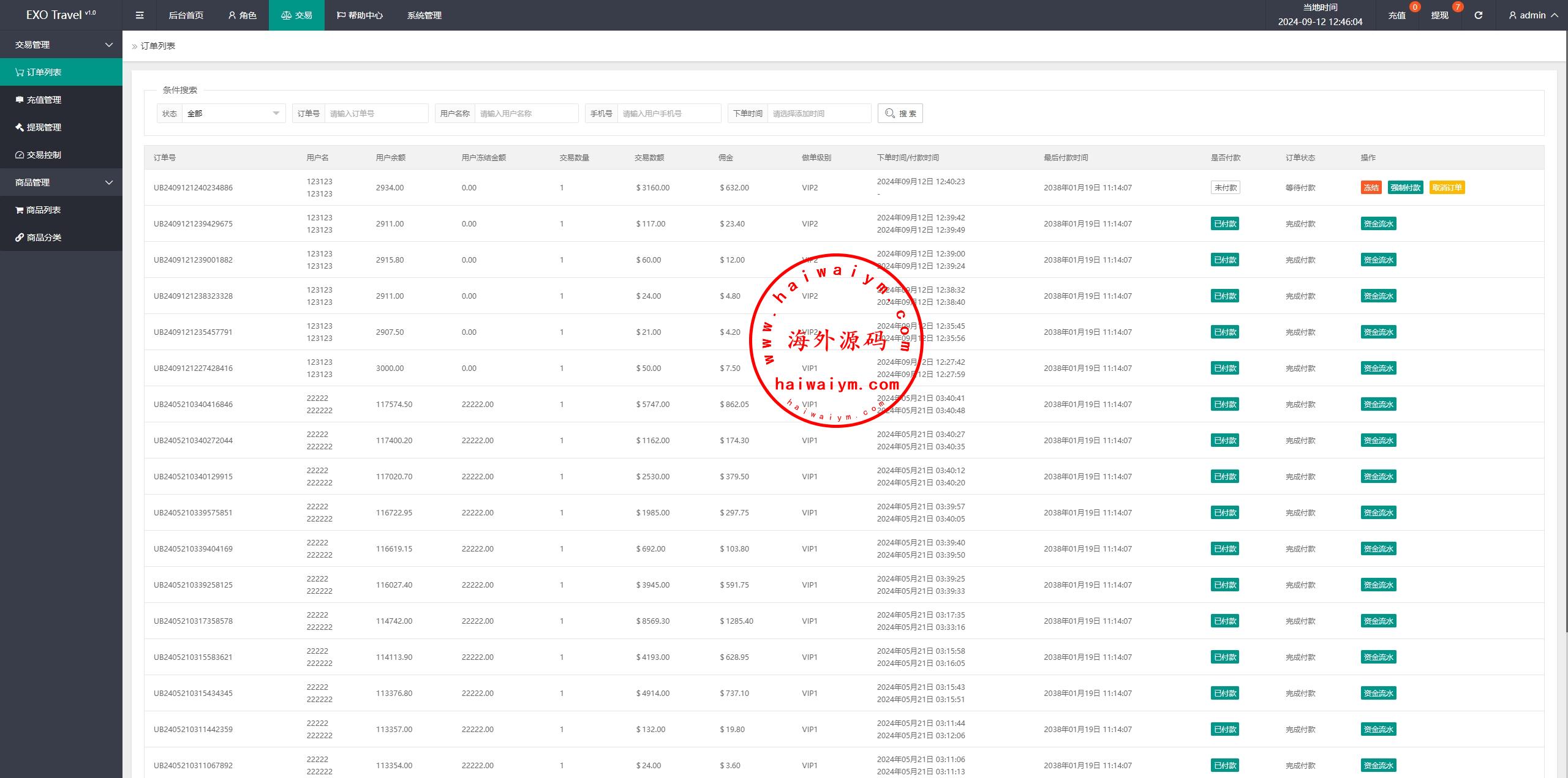Image resolution: width=1568 pixels, height=778 pixels.
Task: Click the 订单号 search input field
Action: click(375, 113)
